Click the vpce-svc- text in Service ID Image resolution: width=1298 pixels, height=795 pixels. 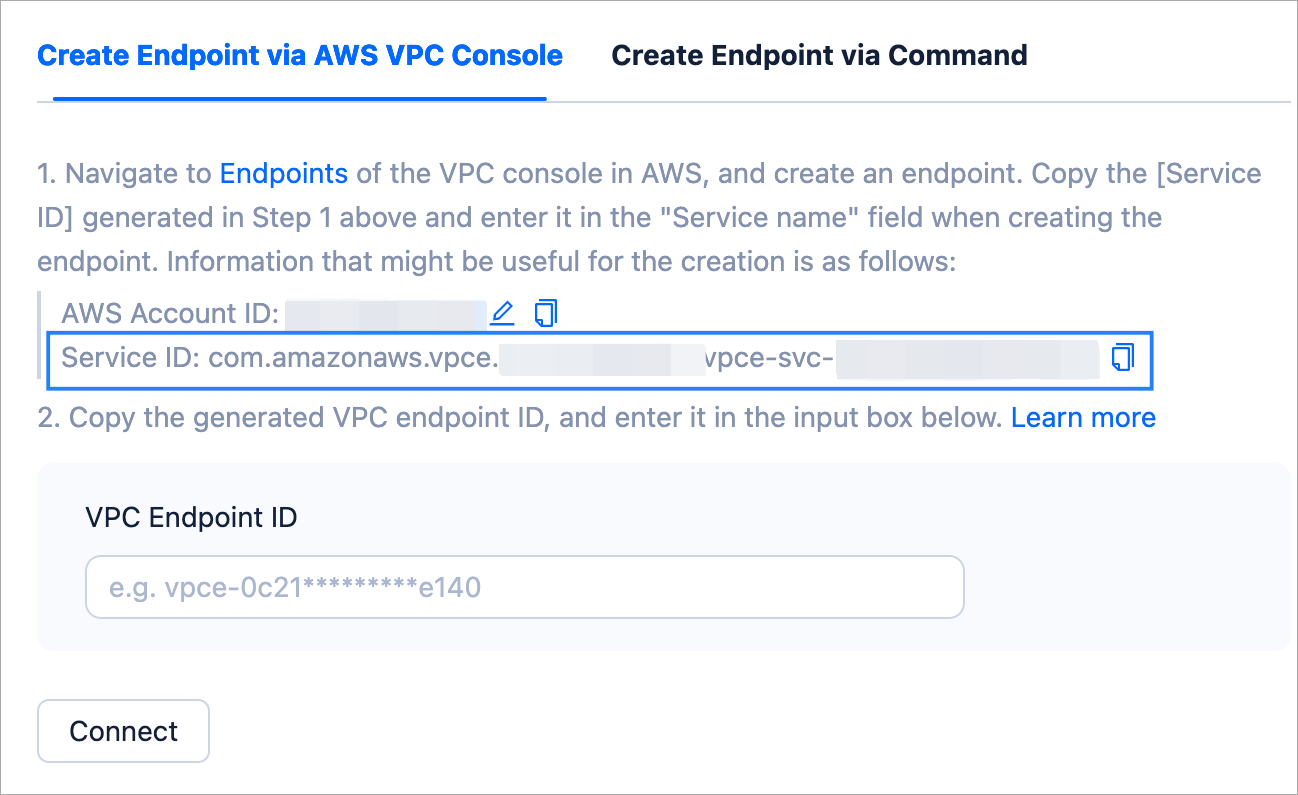pyautogui.click(x=769, y=357)
